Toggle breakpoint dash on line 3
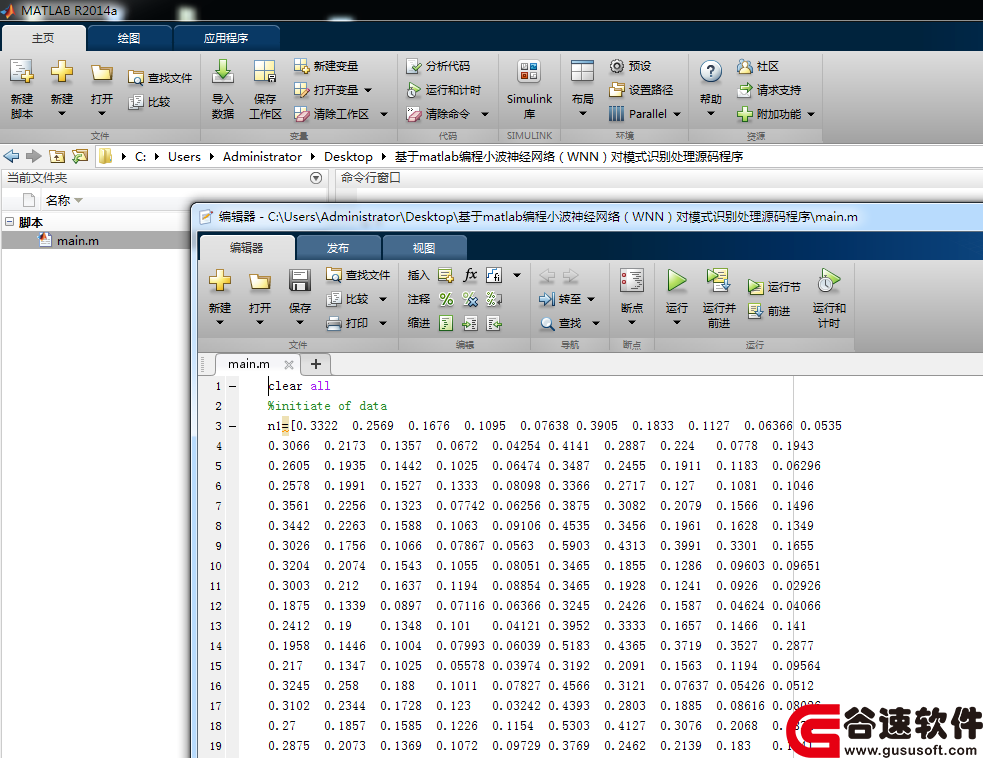 click(x=233, y=426)
